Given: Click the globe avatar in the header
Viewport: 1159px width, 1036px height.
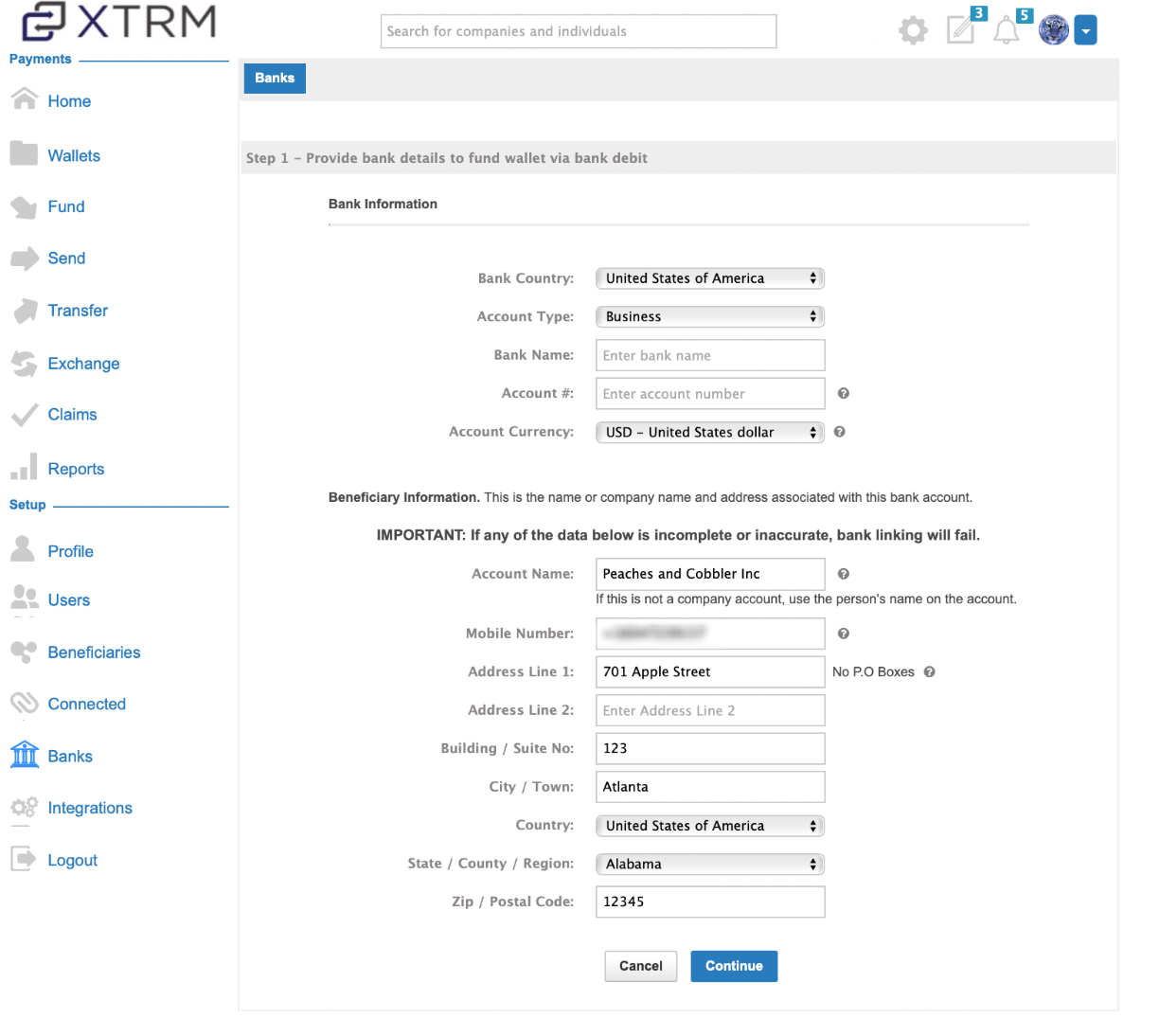Looking at the screenshot, I should [x=1053, y=29].
